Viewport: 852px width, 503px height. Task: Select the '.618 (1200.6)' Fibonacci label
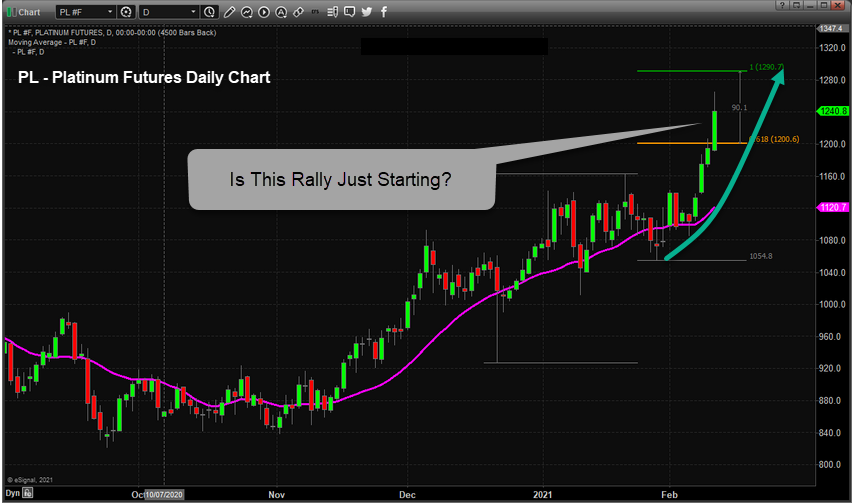(774, 139)
